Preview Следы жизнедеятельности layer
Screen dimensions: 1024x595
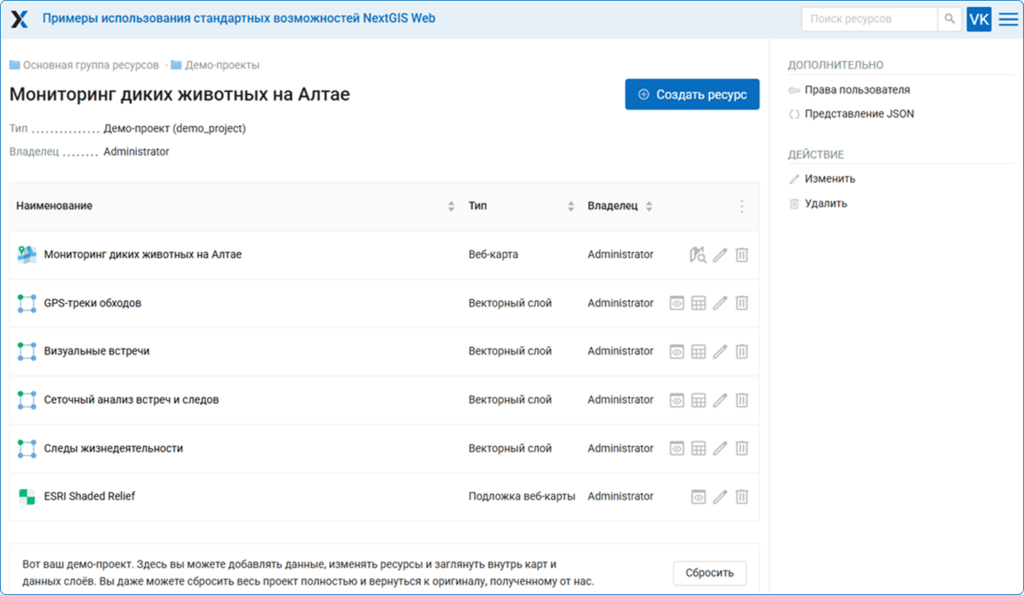pos(677,449)
